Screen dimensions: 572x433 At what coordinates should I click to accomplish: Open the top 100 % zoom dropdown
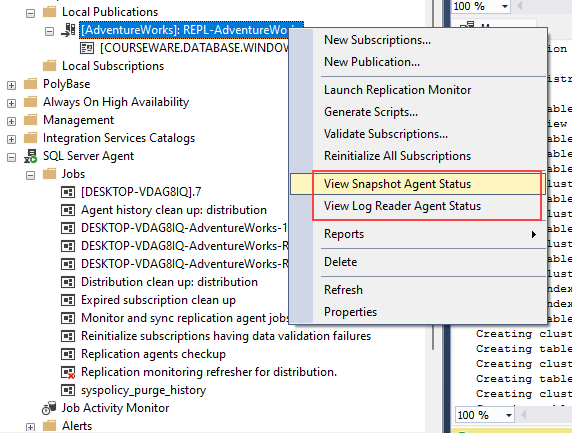tap(505, 6)
